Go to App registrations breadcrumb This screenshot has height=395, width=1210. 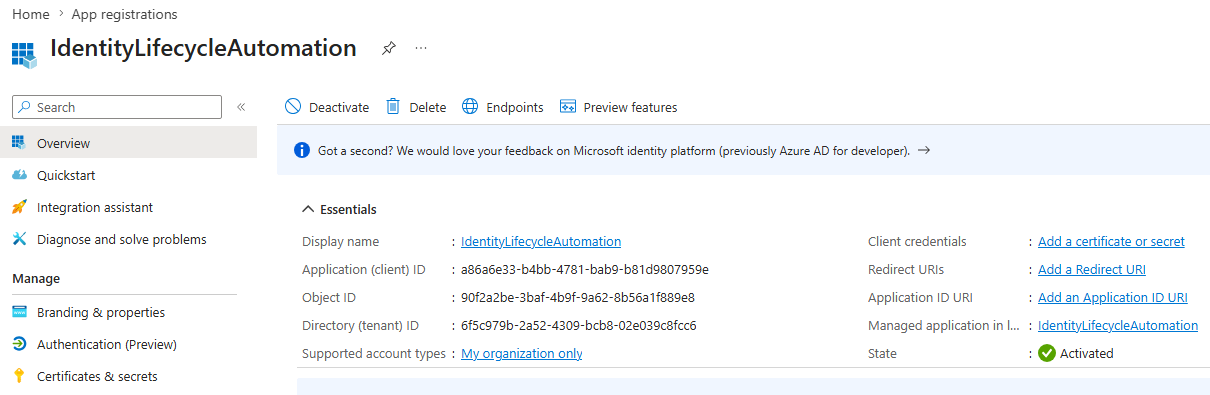[124, 14]
